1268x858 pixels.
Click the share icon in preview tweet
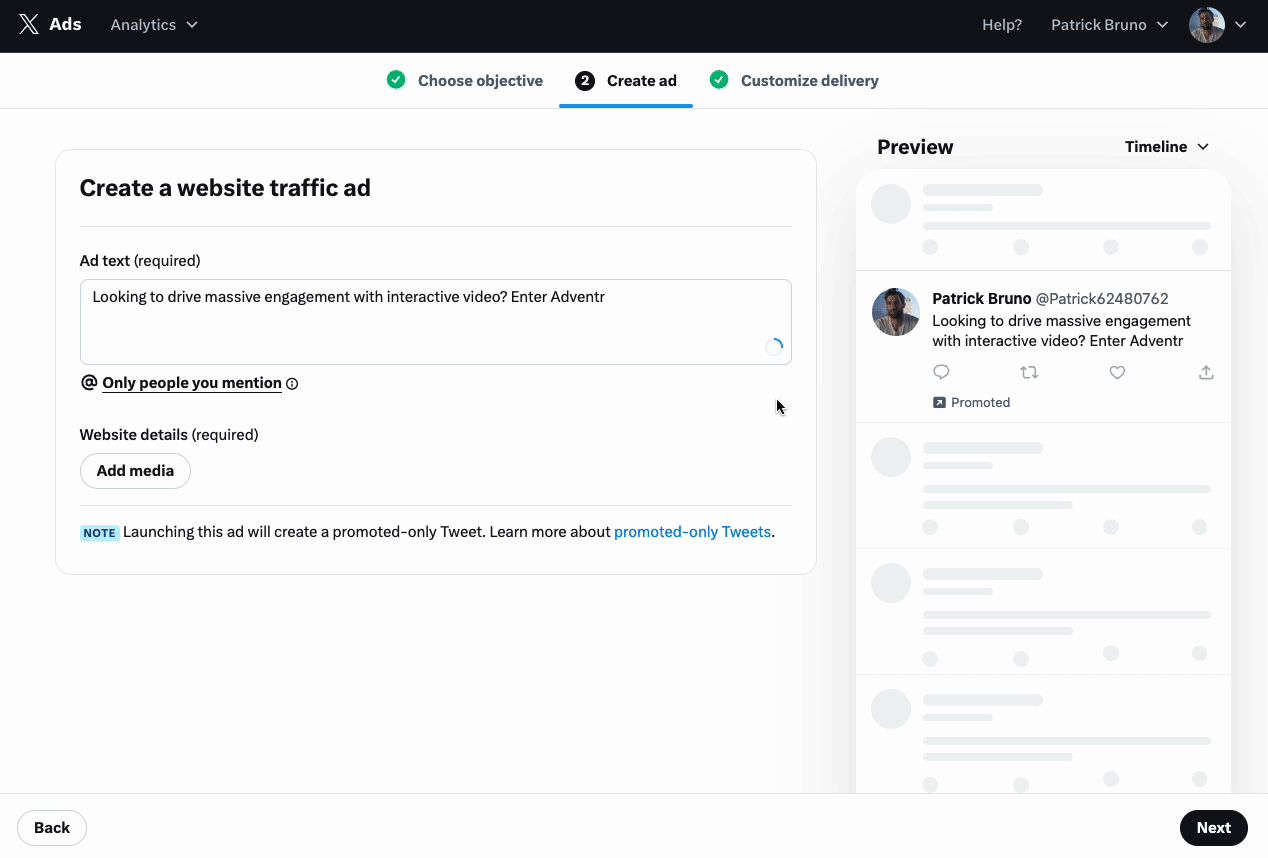click(x=1206, y=372)
